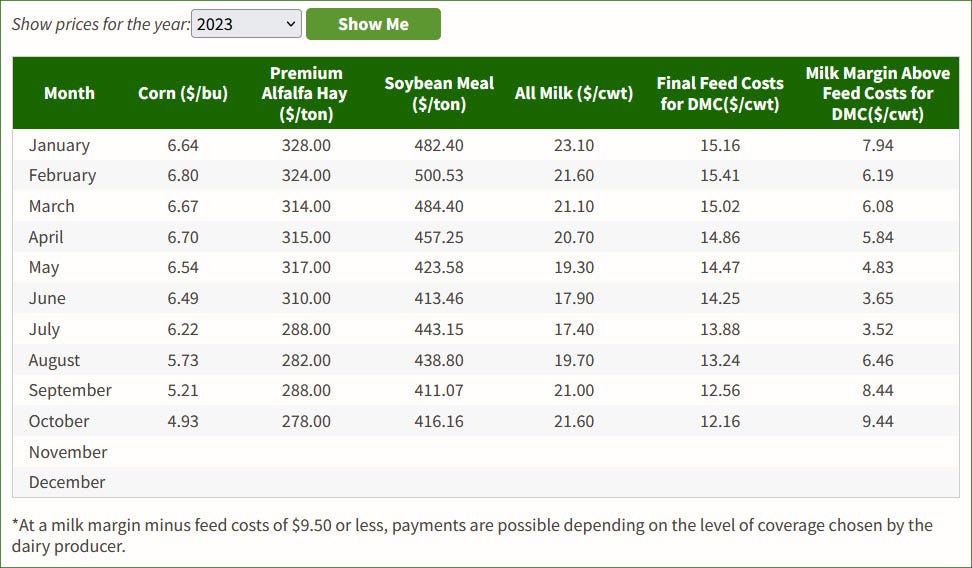Click the Show Me button

pos(373,24)
